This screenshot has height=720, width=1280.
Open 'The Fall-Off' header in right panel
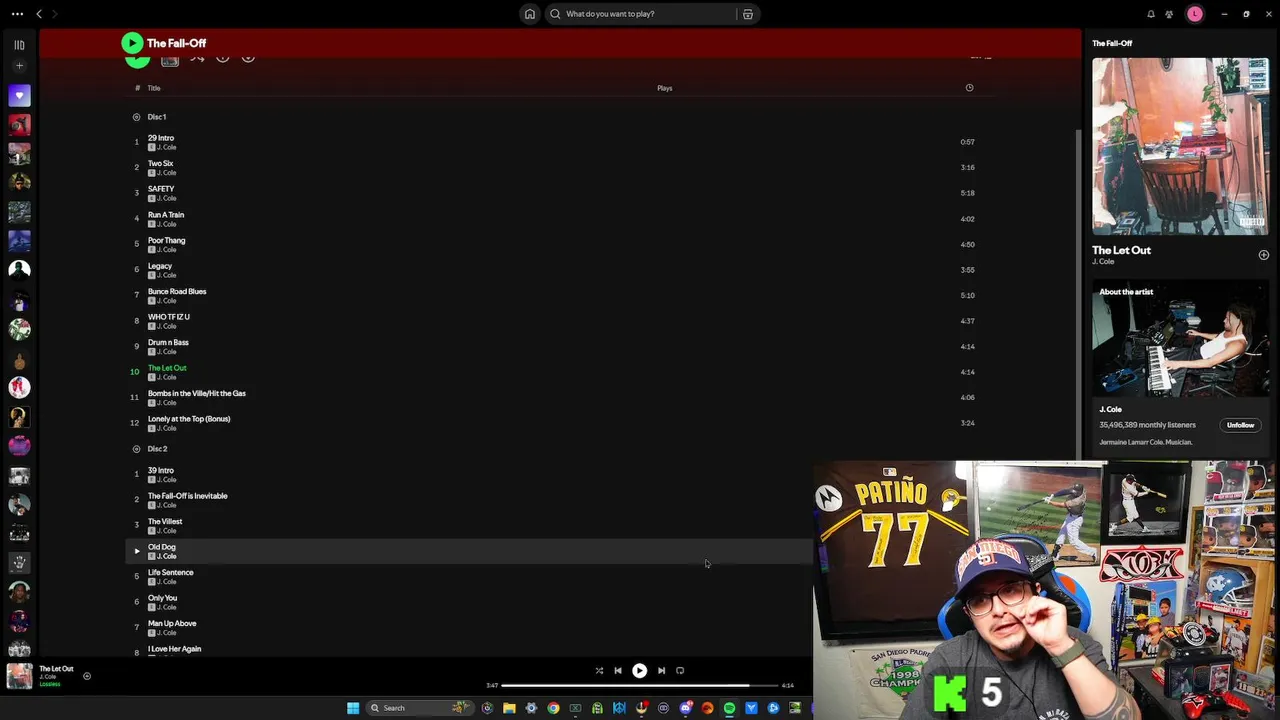tap(1112, 43)
